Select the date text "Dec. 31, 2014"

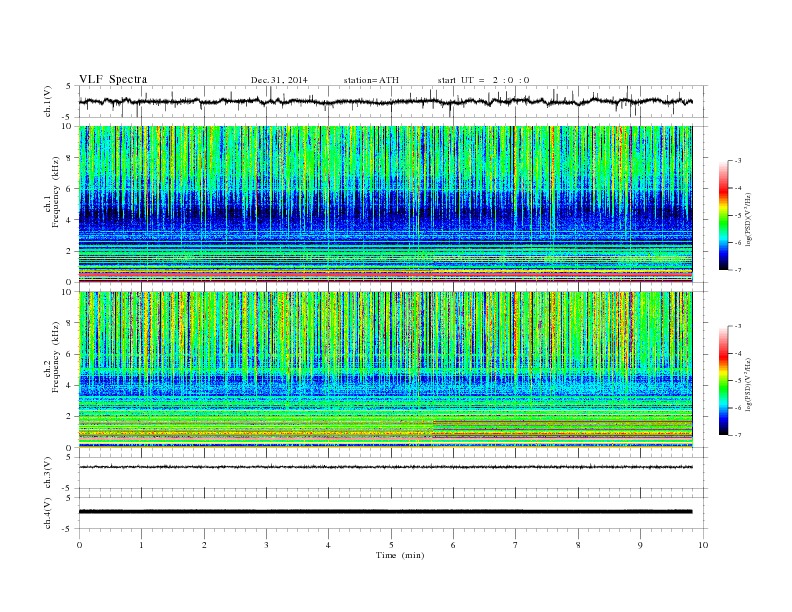tap(279, 80)
